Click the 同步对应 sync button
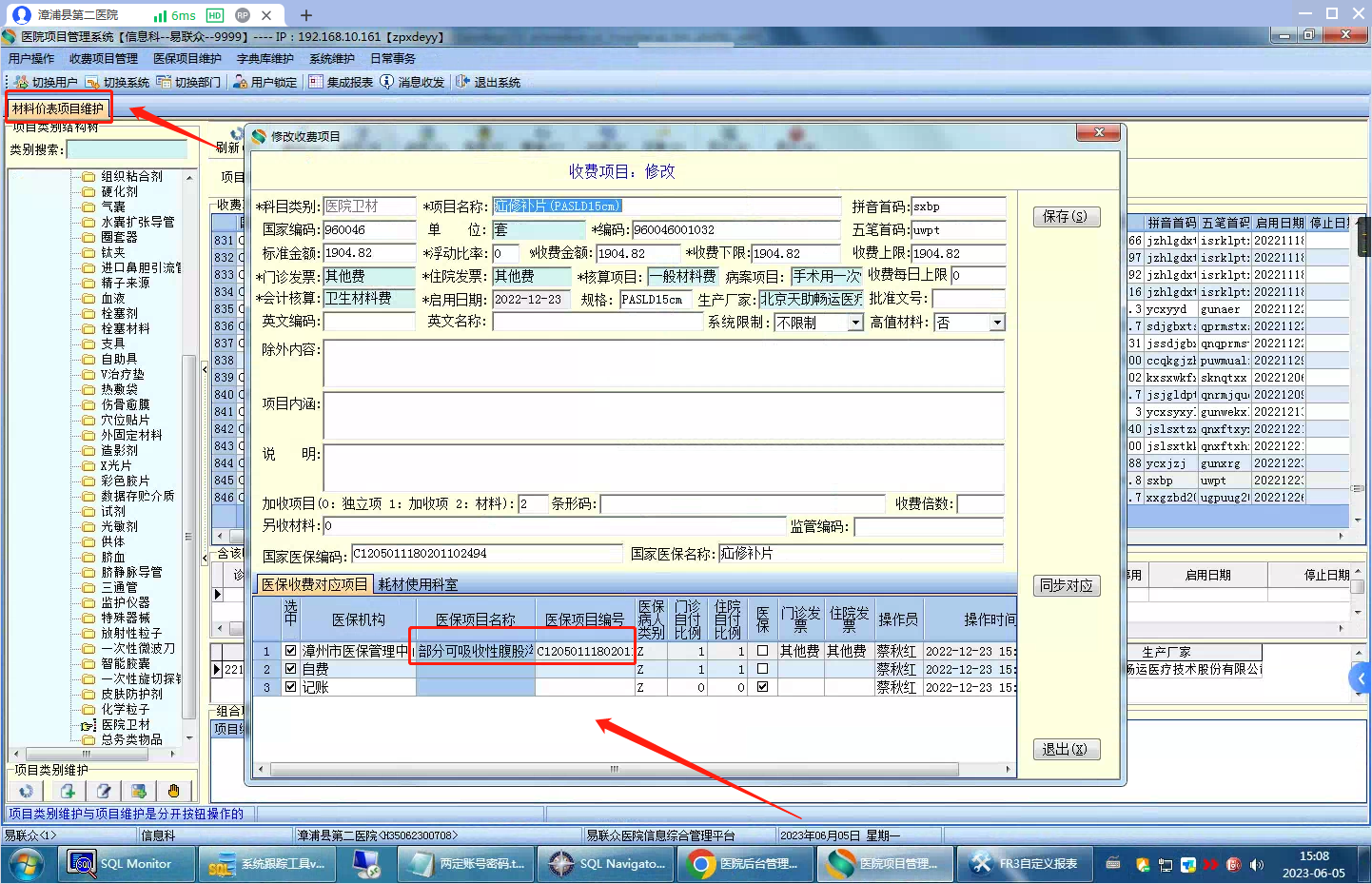This screenshot has width=1372, height=884. tap(1067, 586)
